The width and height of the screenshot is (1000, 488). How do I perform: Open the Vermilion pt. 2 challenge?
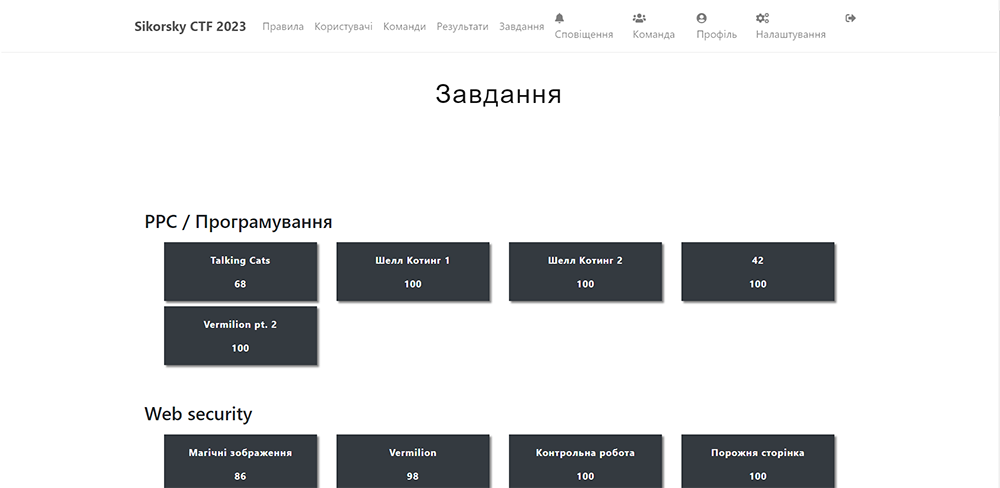[240, 335]
